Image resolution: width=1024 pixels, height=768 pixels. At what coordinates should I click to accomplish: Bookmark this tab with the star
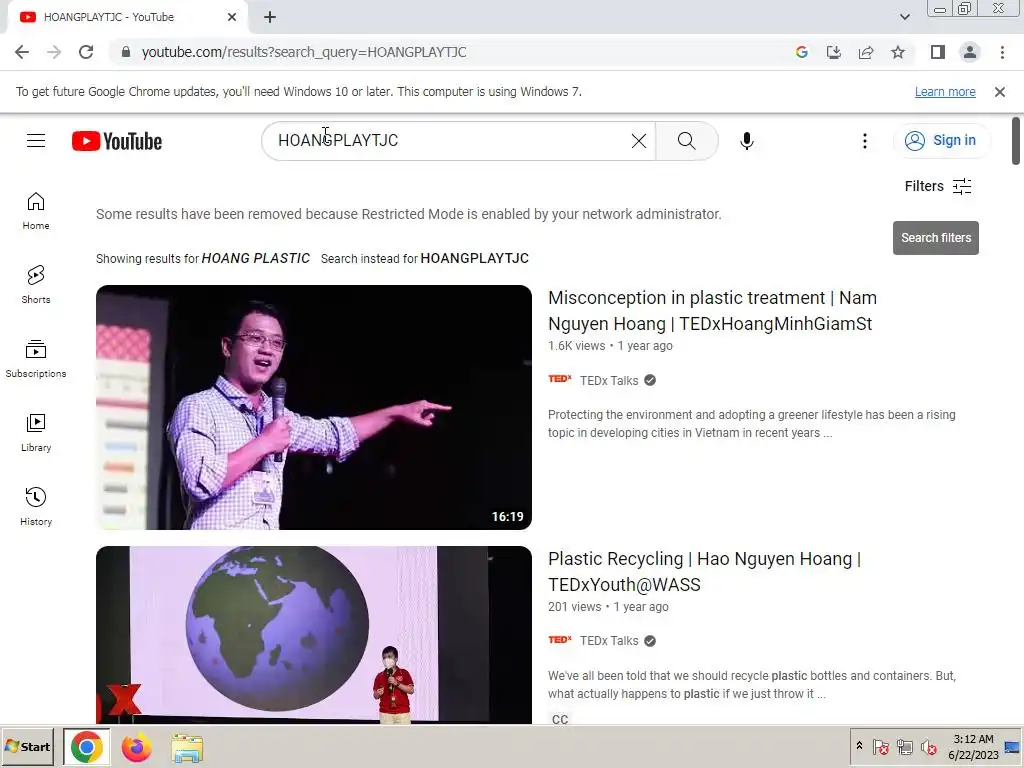(x=898, y=52)
